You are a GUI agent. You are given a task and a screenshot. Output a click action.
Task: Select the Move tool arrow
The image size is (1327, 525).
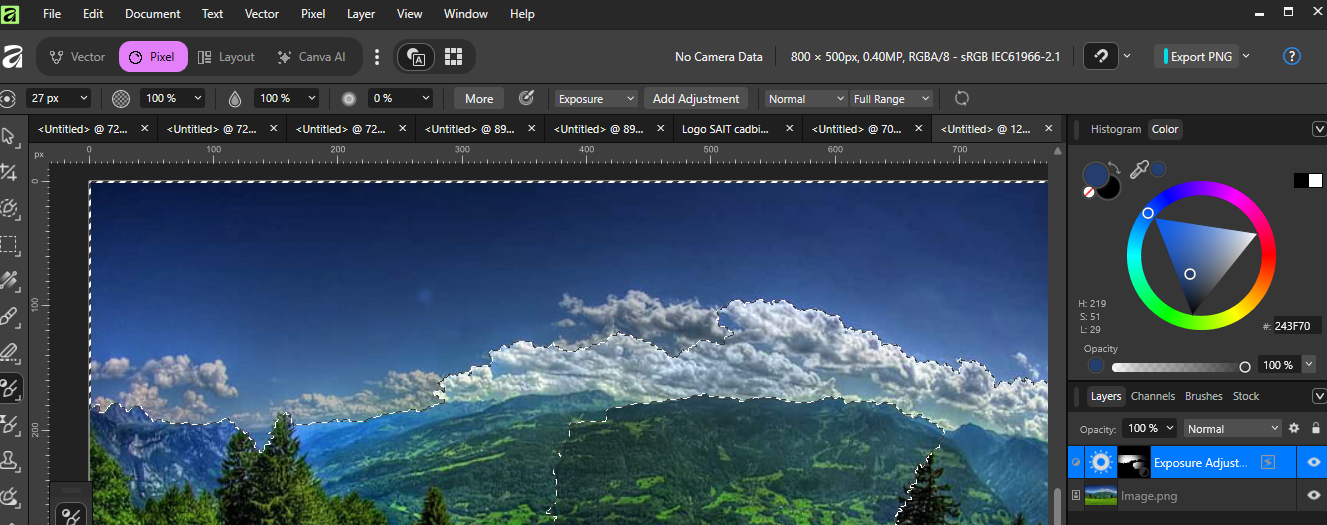tap(9, 137)
